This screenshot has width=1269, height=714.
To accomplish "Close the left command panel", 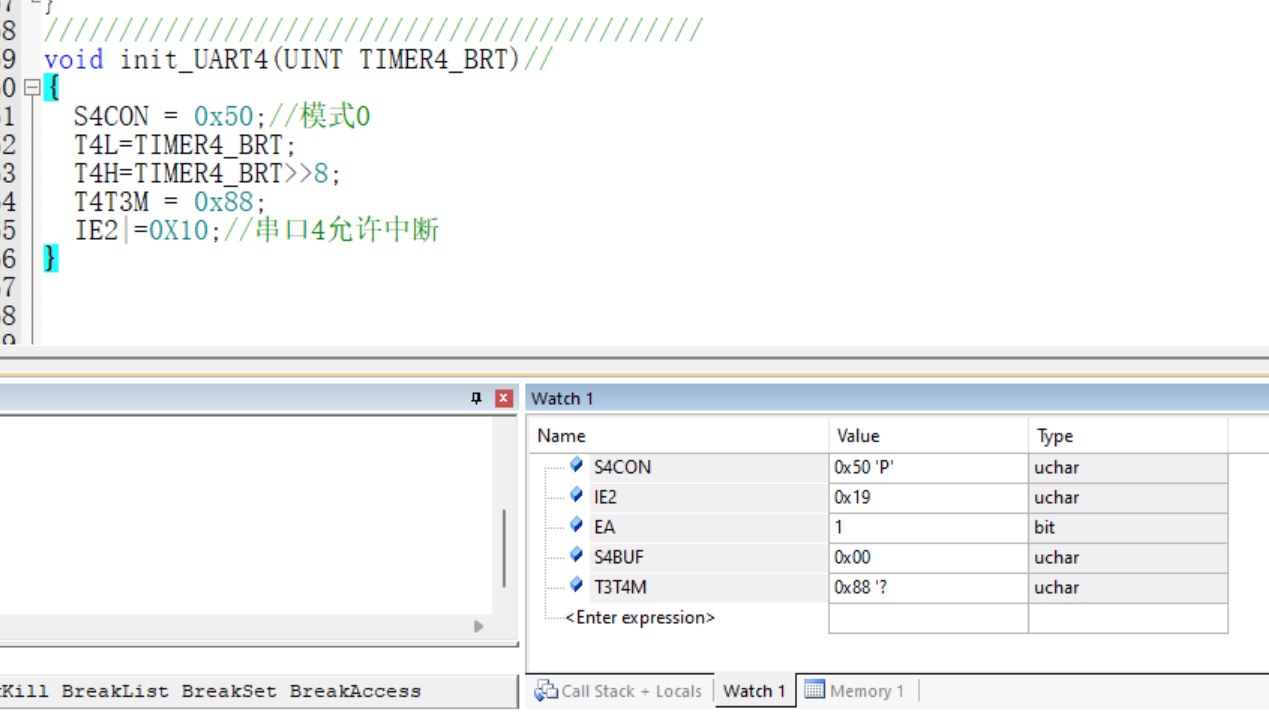I will point(504,398).
